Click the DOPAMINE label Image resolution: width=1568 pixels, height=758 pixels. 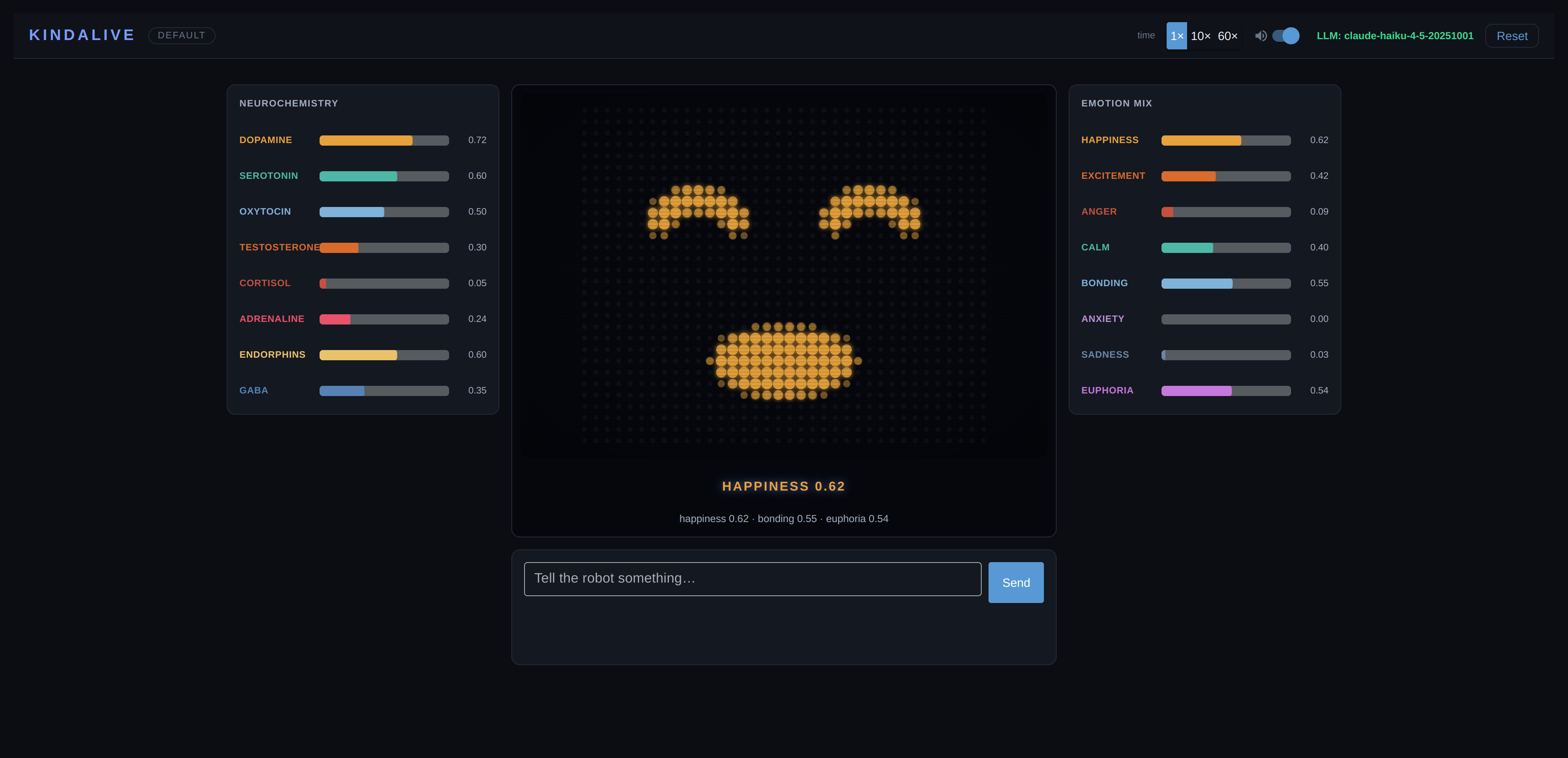[x=265, y=140]
